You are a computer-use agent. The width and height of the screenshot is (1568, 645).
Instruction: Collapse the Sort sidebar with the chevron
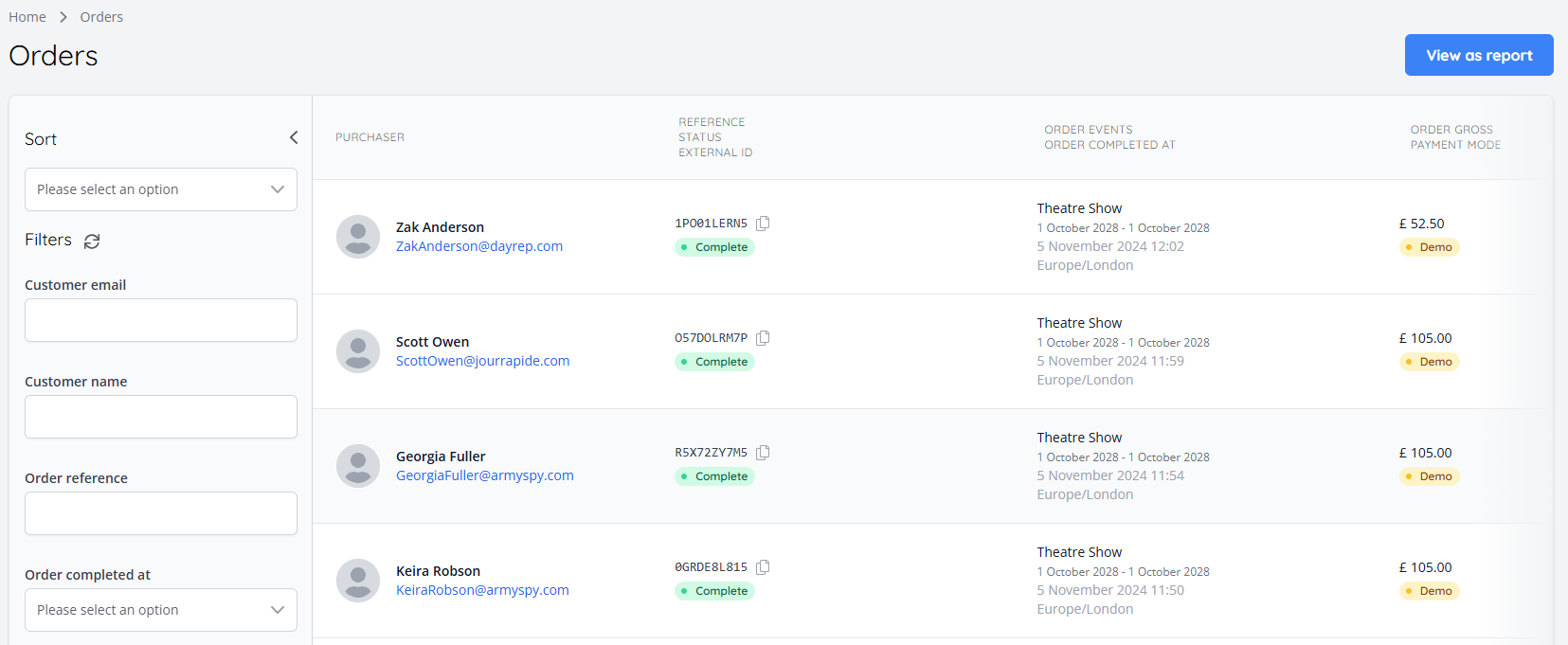click(294, 138)
